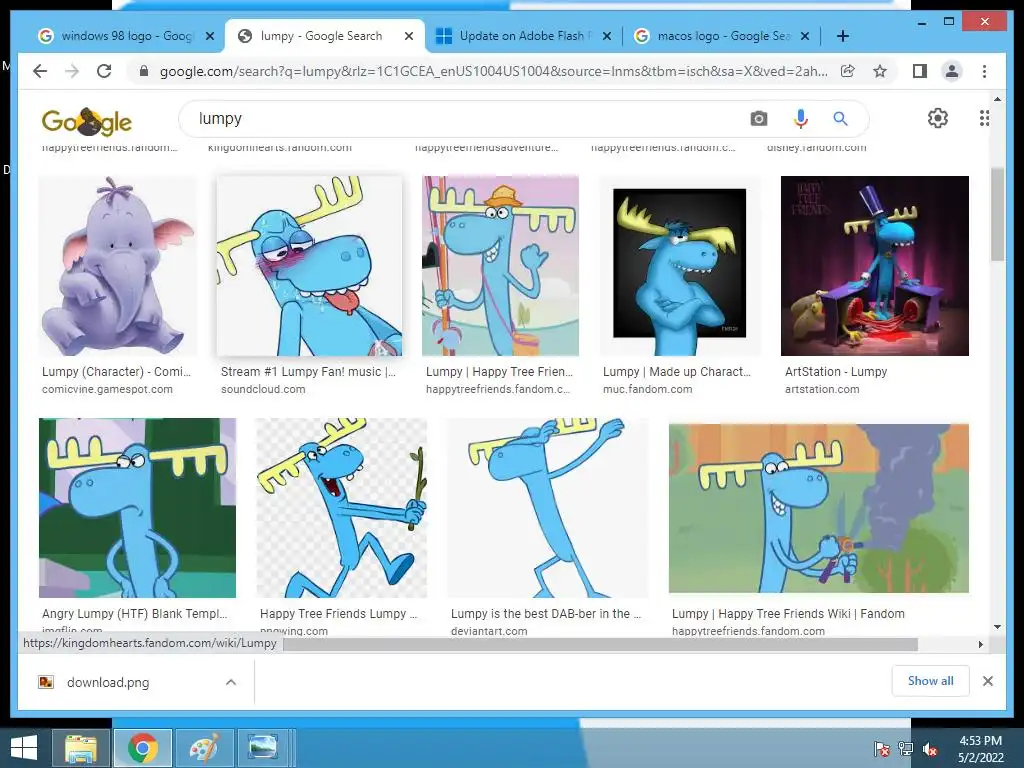Click the vertical scrollbar down arrow
1024x768 pixels.
click(997, 627)
